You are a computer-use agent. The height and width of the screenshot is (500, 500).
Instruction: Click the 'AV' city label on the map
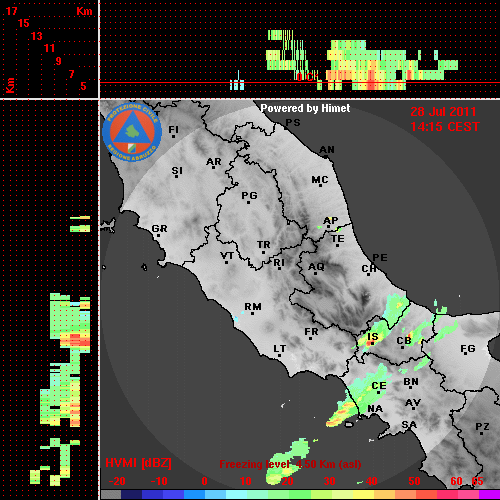coord(413,403)
